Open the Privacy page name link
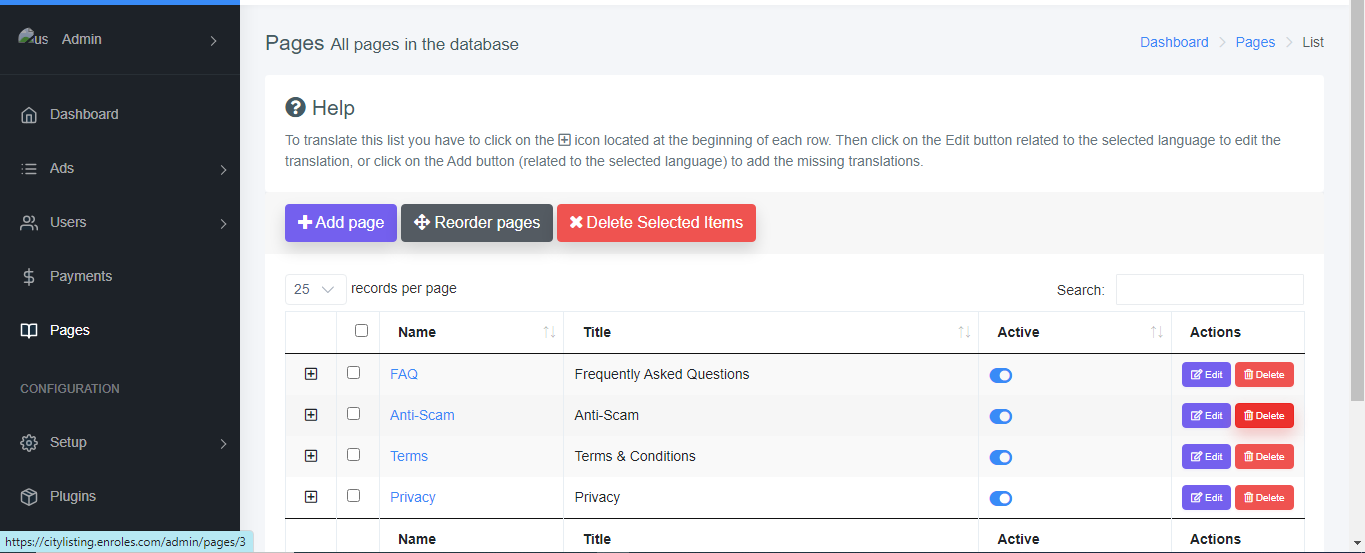 pos(413,498)
